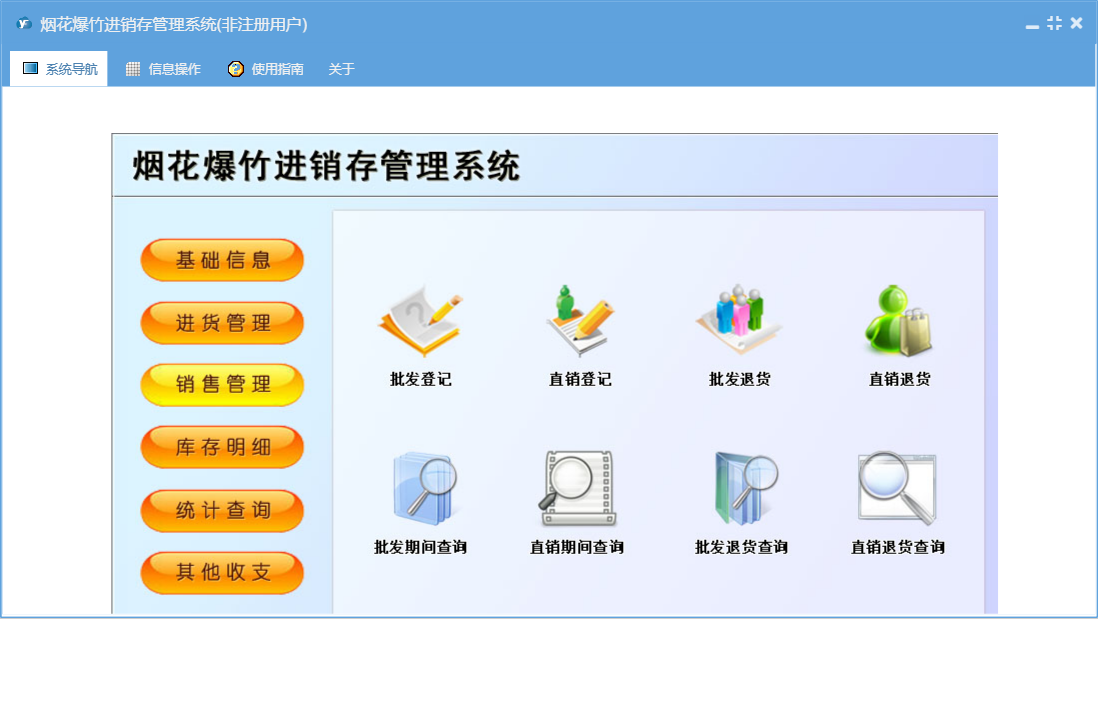Open the 批发退货 people icon

(x=739, y=319)
